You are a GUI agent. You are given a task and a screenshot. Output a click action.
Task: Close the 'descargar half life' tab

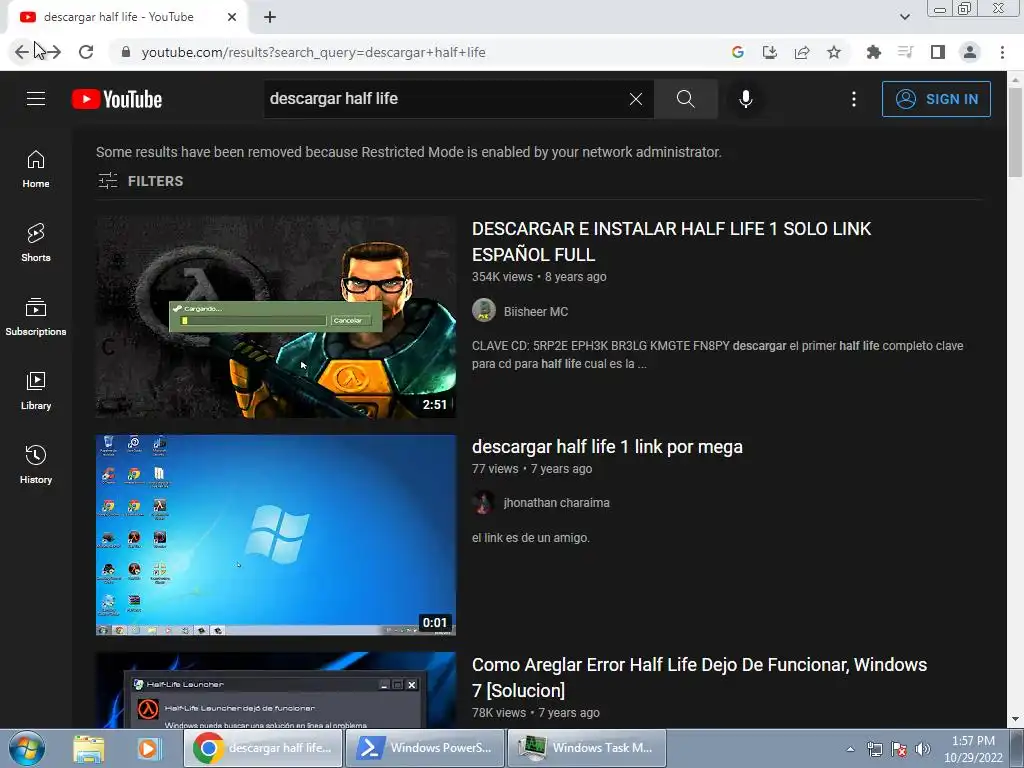point(232,17)
